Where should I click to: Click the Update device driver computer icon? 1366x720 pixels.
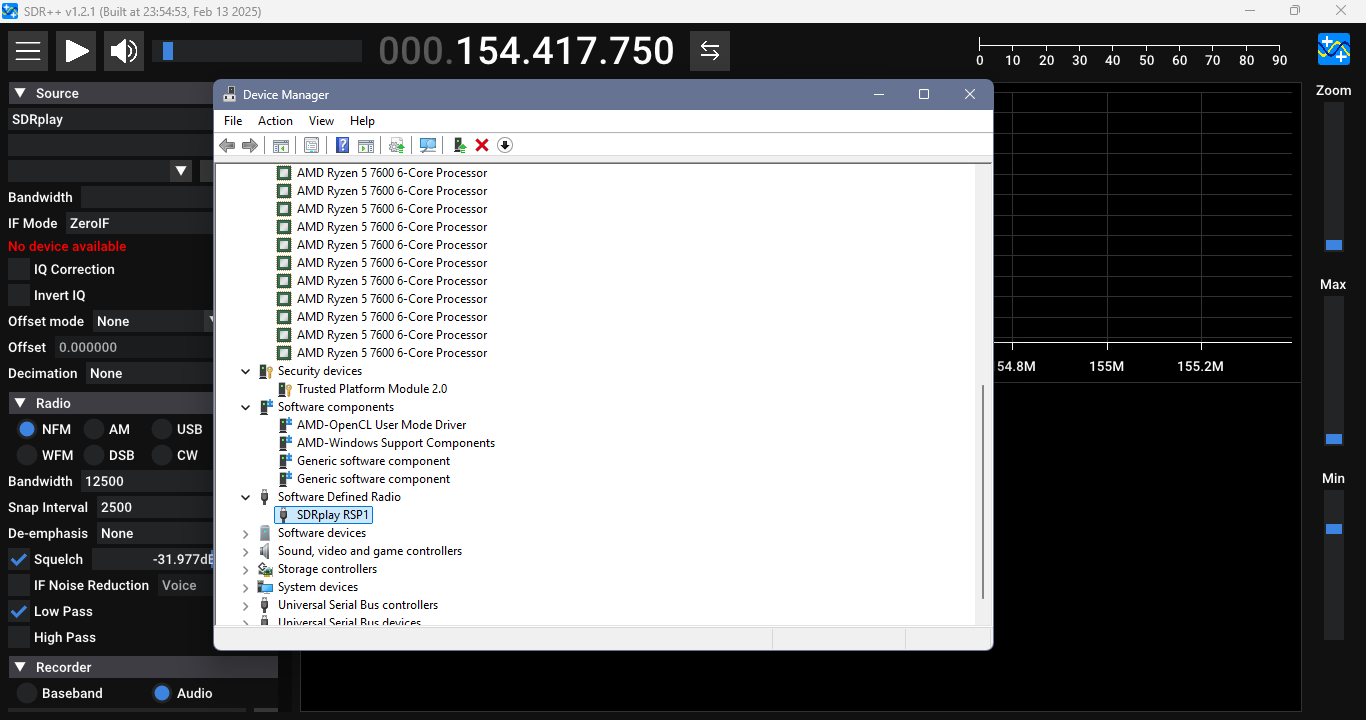tap(459, 145)
